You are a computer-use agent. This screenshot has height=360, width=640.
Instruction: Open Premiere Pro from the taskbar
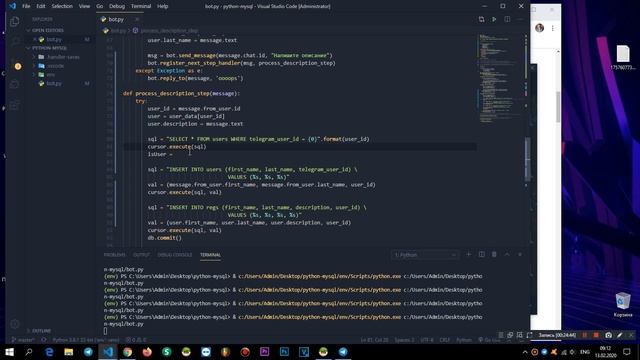point(264,351)
